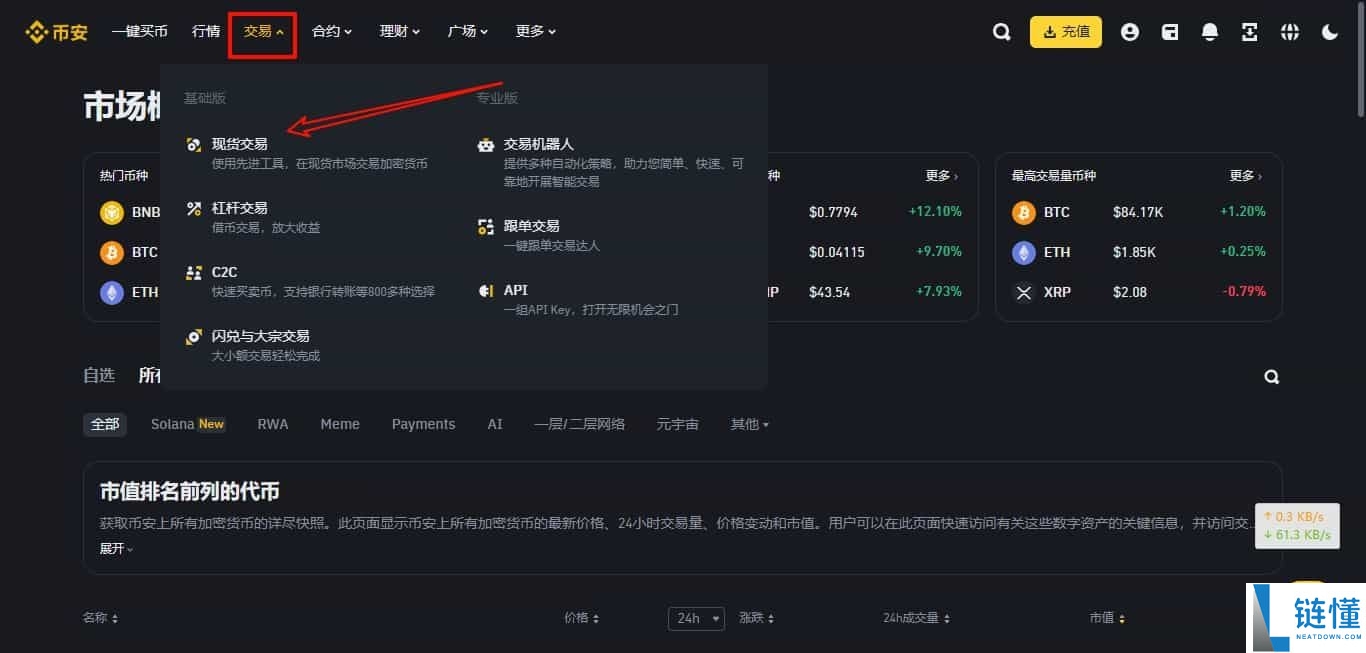Image resolution: width=1366 pixels, height=653 pixels.
Task: Click 更多 link in 最高交易量币种
Action: coord(1246,176)
